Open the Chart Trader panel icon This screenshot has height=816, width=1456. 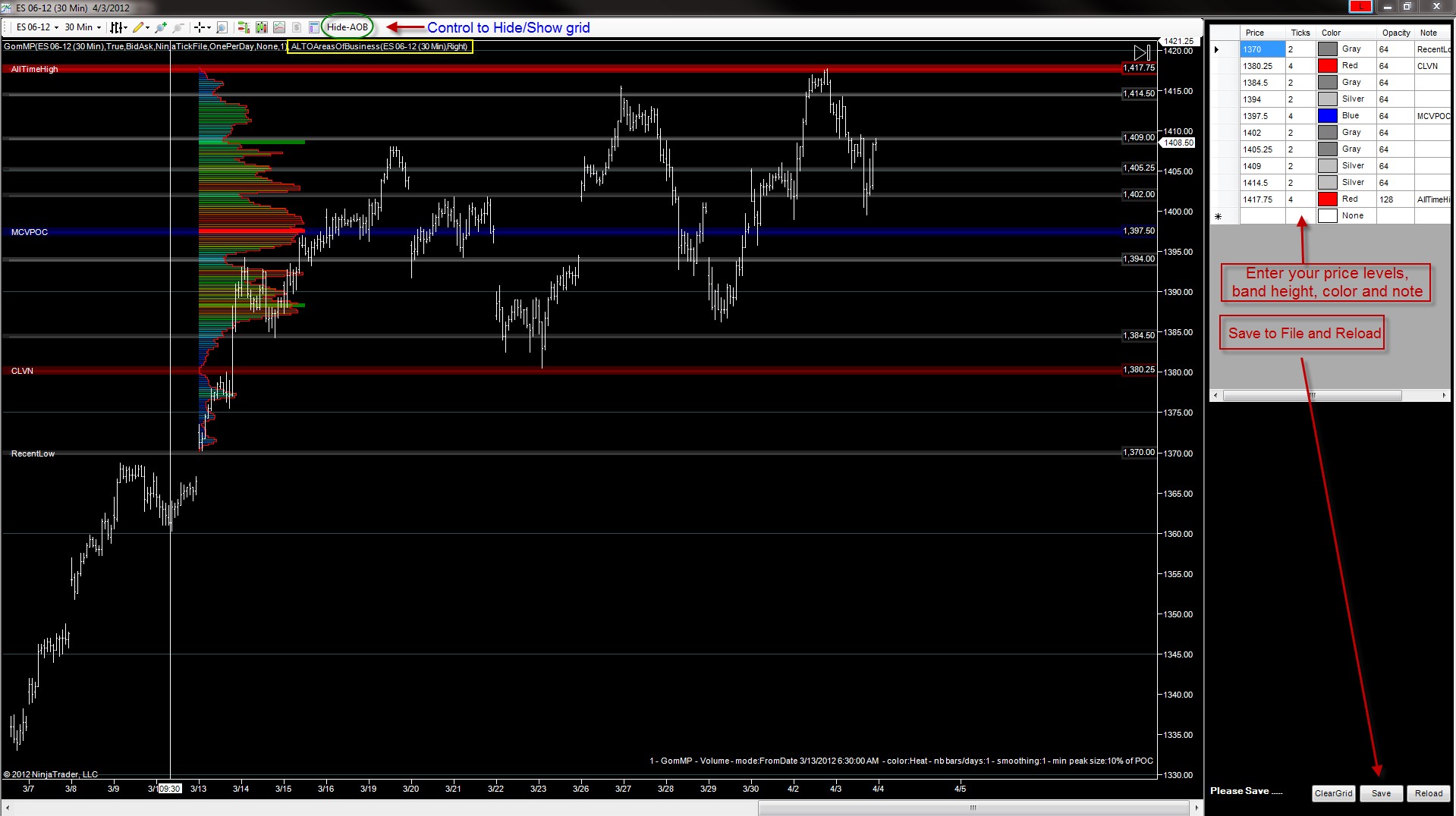click(x=244, y=27)
